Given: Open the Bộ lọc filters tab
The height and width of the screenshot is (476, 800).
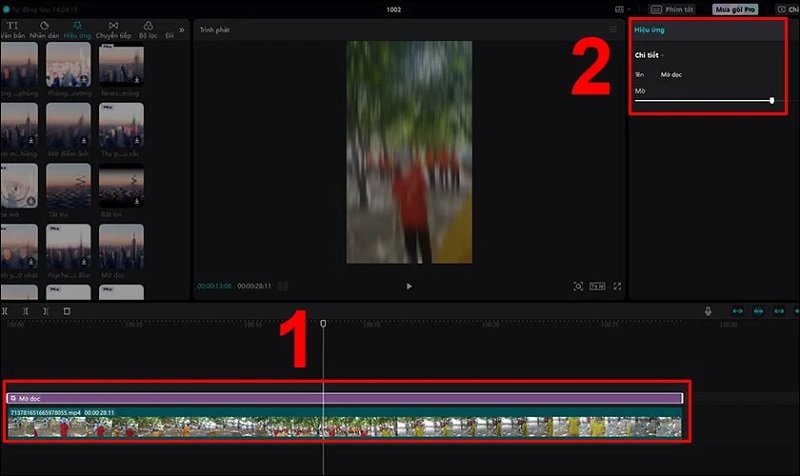Looking at the screenshot, I should 148,29.
